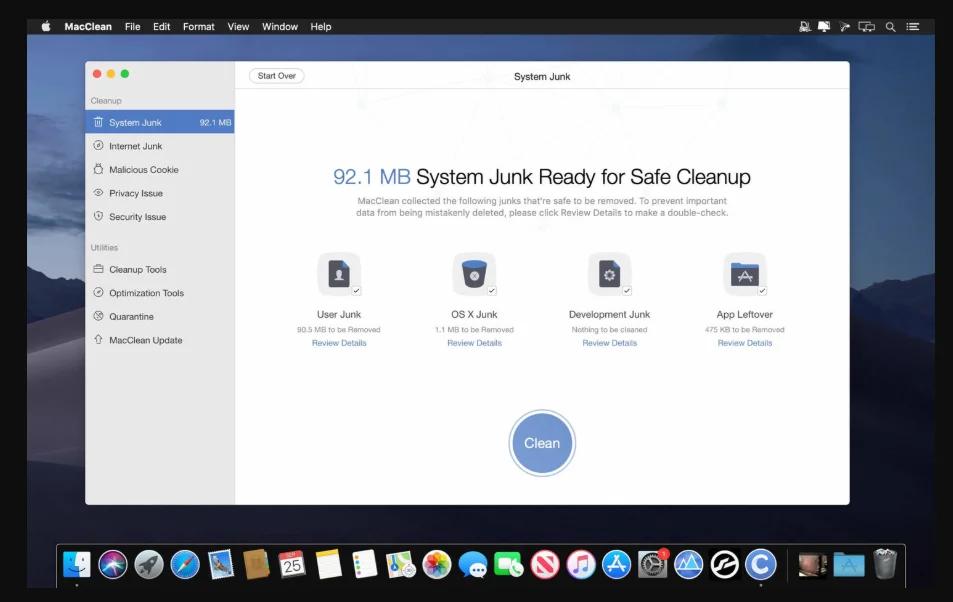
Task: Click the Spotlight search icon in menu bar
Action: tap(890, 27)
